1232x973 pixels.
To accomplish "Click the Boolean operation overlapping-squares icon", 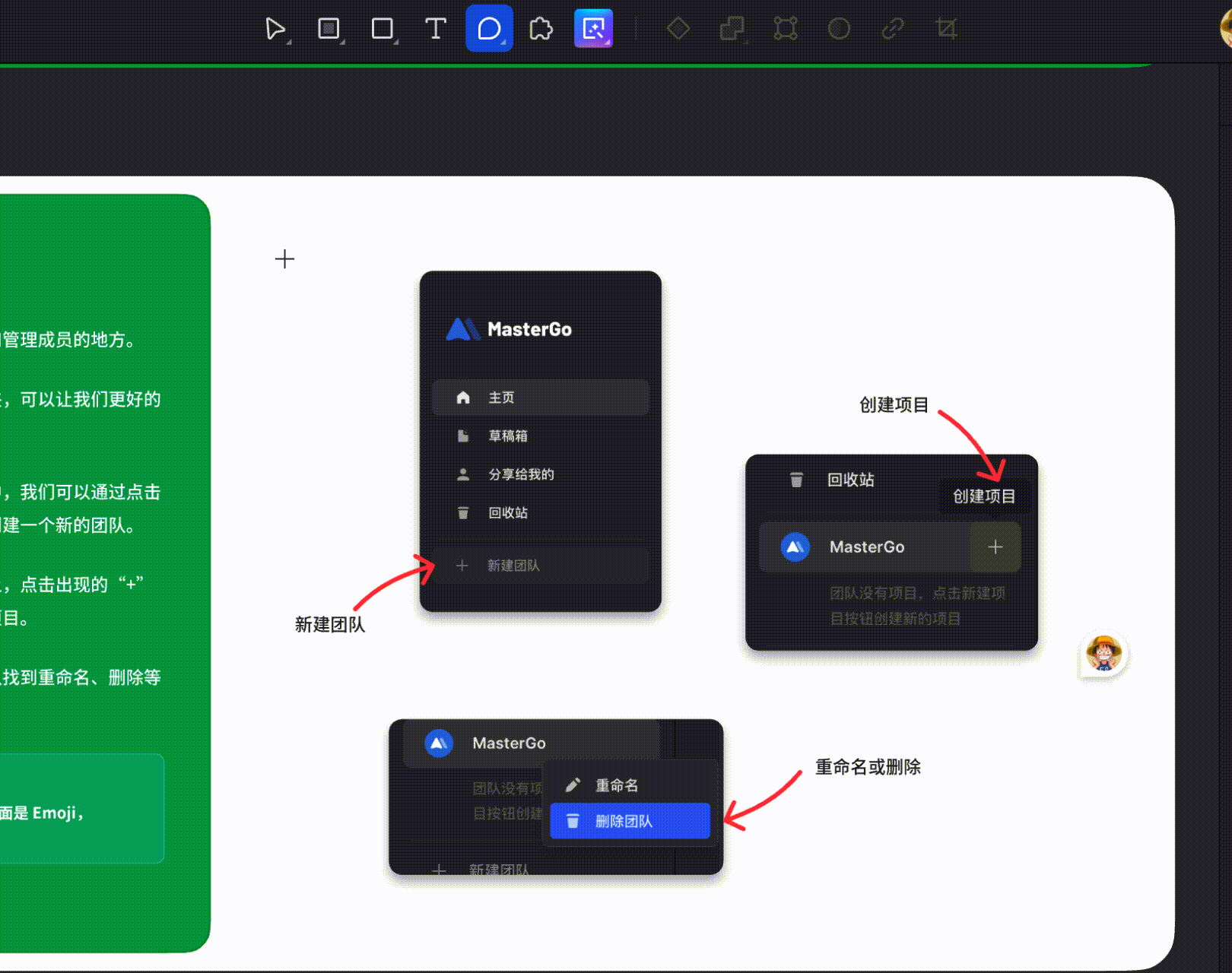I will pos(732,29).
